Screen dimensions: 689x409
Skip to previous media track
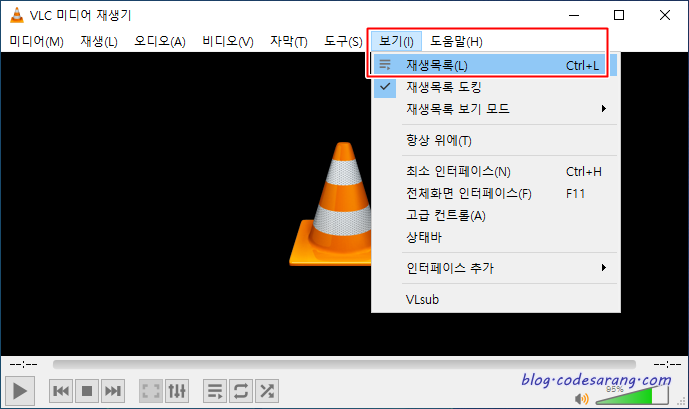pos(61,391)
